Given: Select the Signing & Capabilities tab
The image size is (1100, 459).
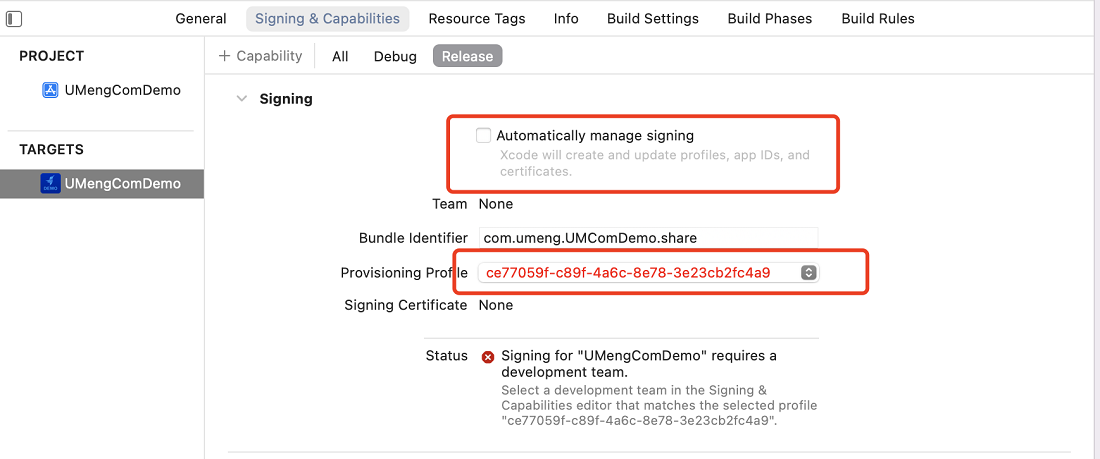Looking at the screenshot, I should click(327, 19).
